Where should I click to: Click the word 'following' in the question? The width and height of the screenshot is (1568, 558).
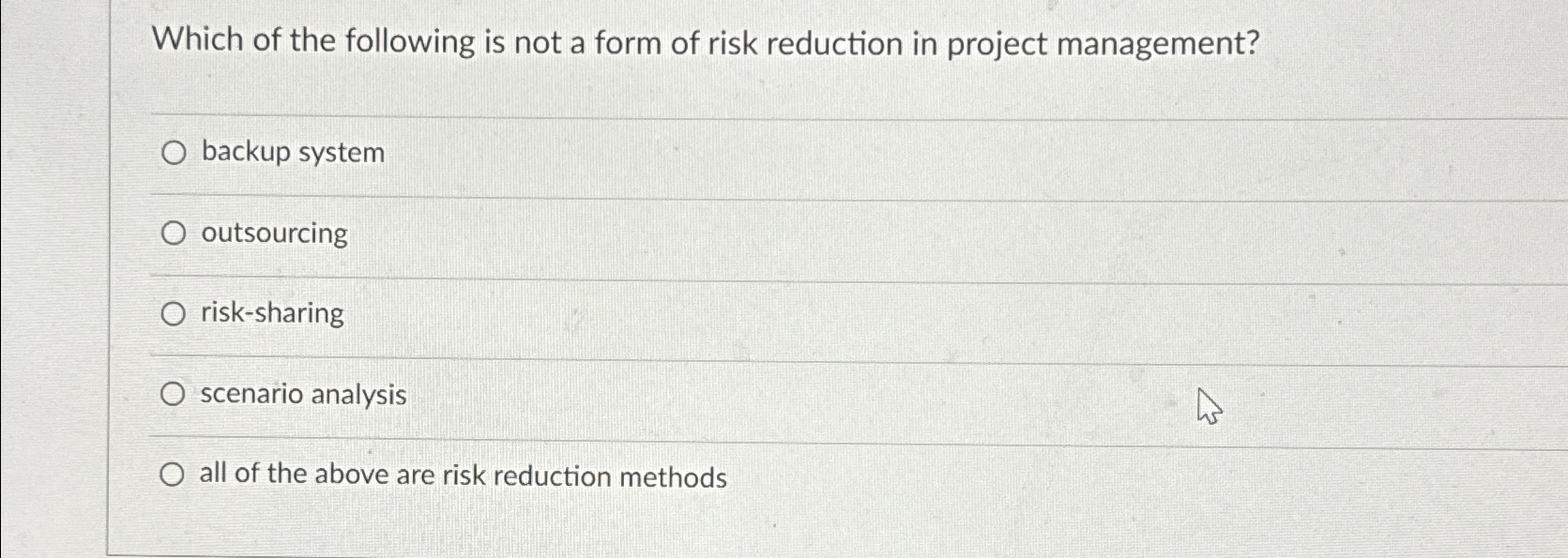(x=409, y=42)
